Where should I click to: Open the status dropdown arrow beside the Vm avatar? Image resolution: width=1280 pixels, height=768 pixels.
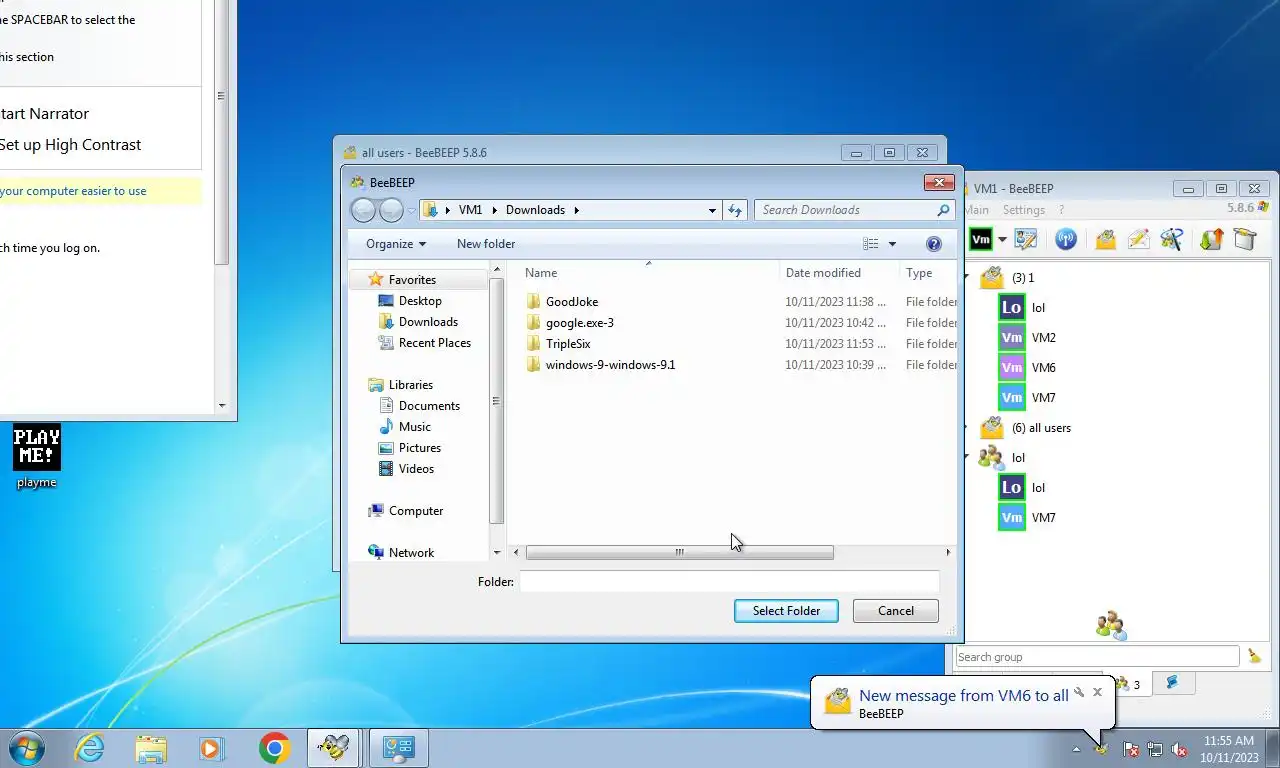point(1002,240)
